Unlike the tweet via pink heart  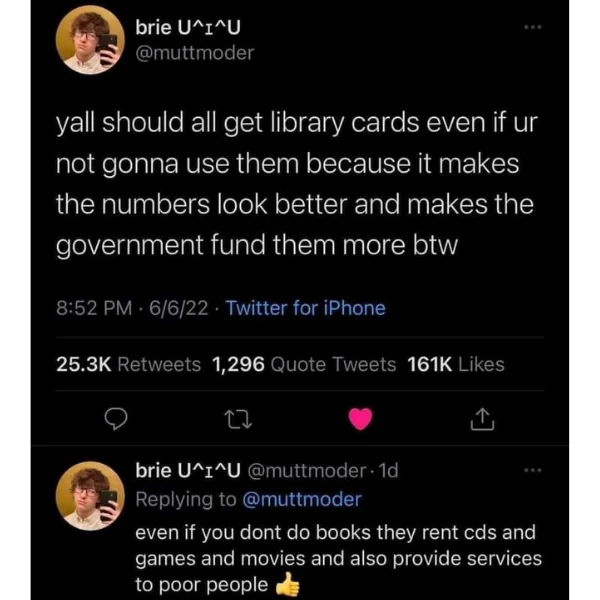pyautogui.click(x=360, y=419)
